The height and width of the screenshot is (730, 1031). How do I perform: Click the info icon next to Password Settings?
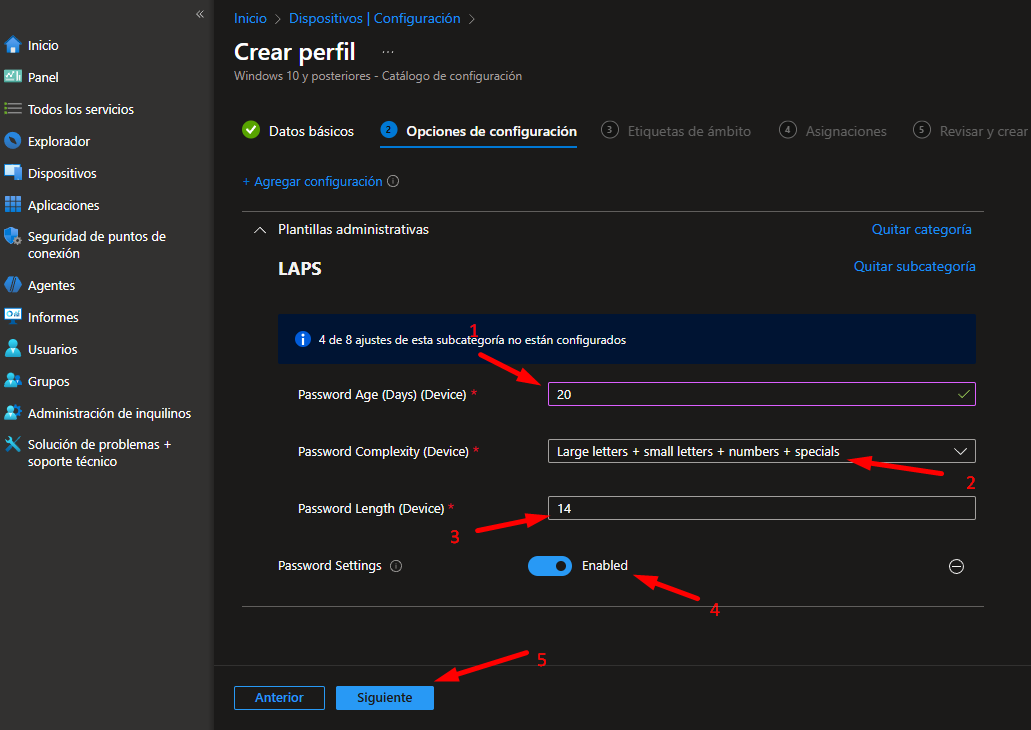tap(396, 566)
